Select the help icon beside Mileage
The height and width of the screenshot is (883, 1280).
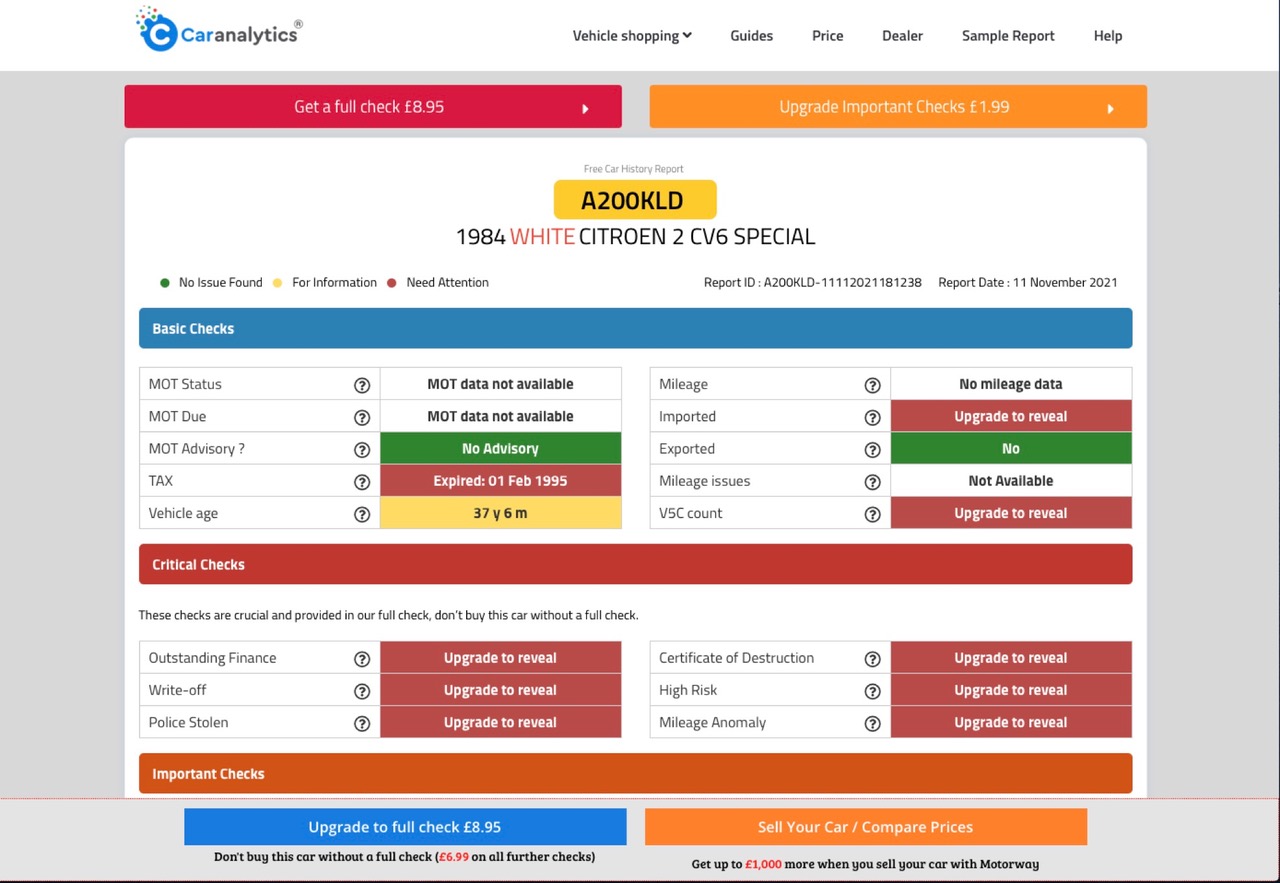pyautogui.click(x=872, y=385)
